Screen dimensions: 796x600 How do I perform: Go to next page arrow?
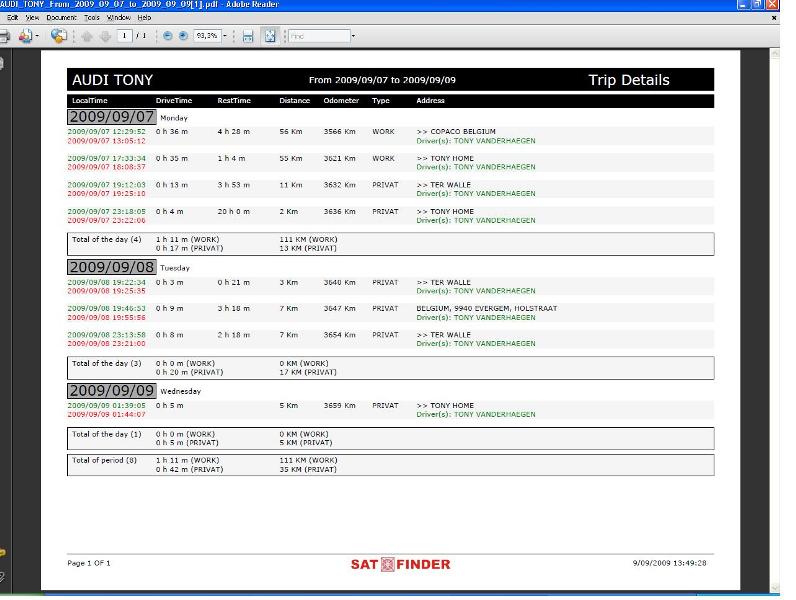pyautogui.click(x=103, y=36)
